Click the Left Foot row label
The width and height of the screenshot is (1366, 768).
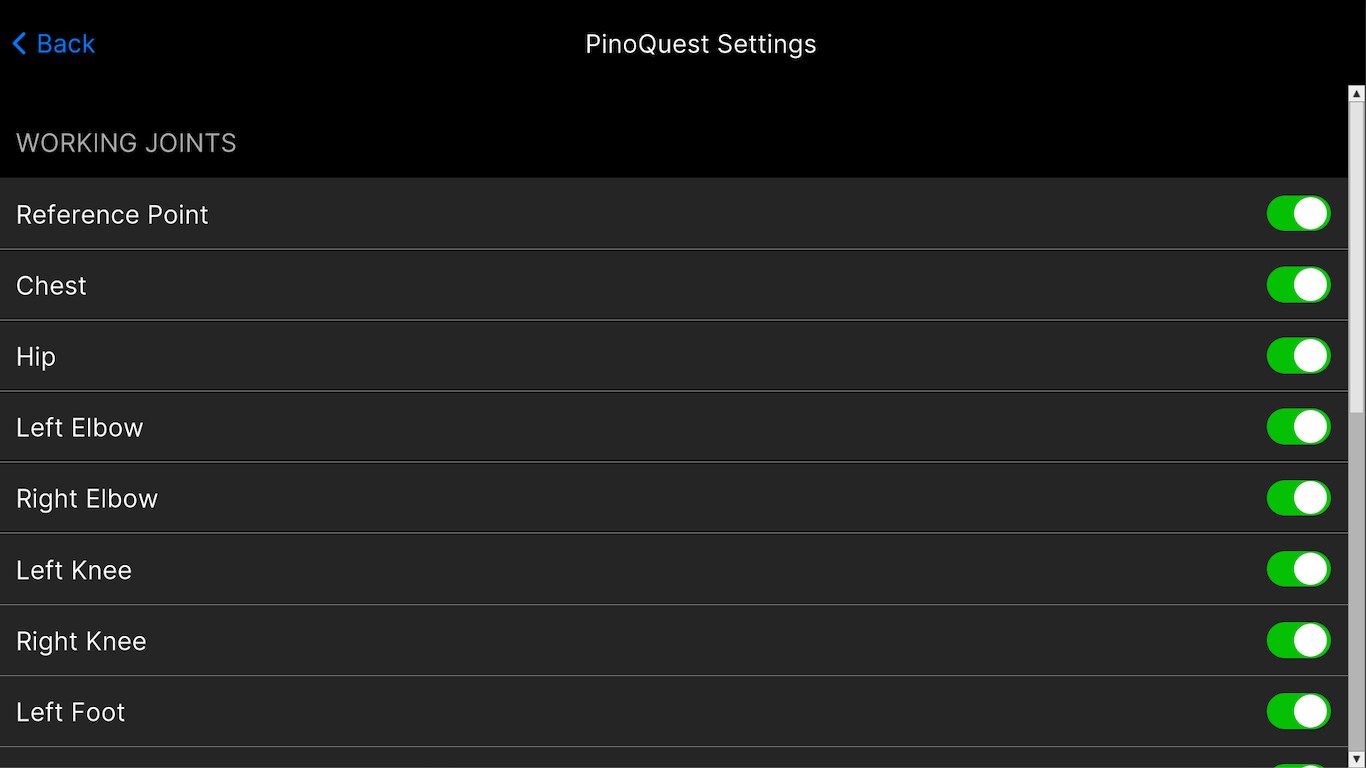click(x=71, y=712)
